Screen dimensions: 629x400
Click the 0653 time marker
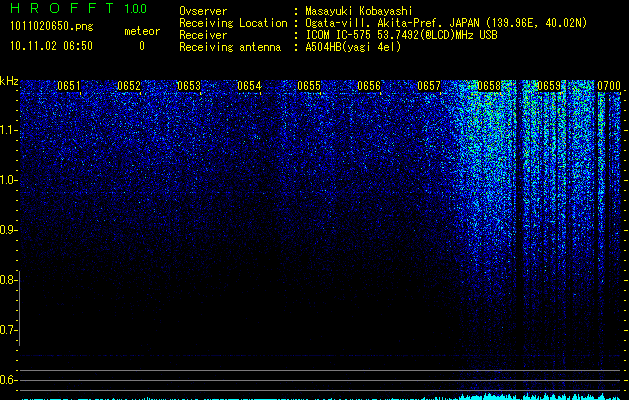point(189,86)
